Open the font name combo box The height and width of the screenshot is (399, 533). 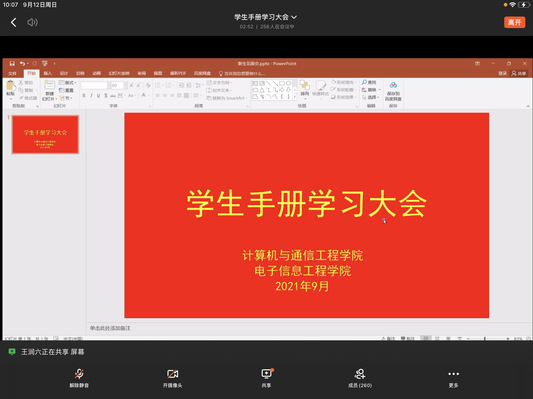pos(94,85)
